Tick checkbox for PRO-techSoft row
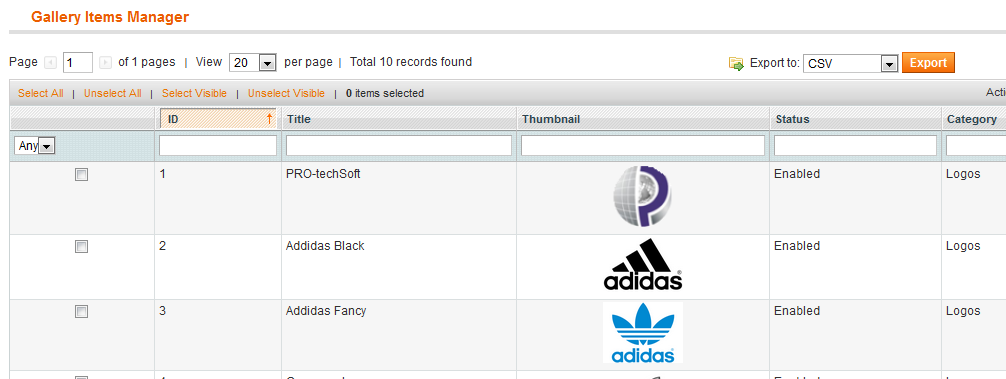 (x=81, y=174)
